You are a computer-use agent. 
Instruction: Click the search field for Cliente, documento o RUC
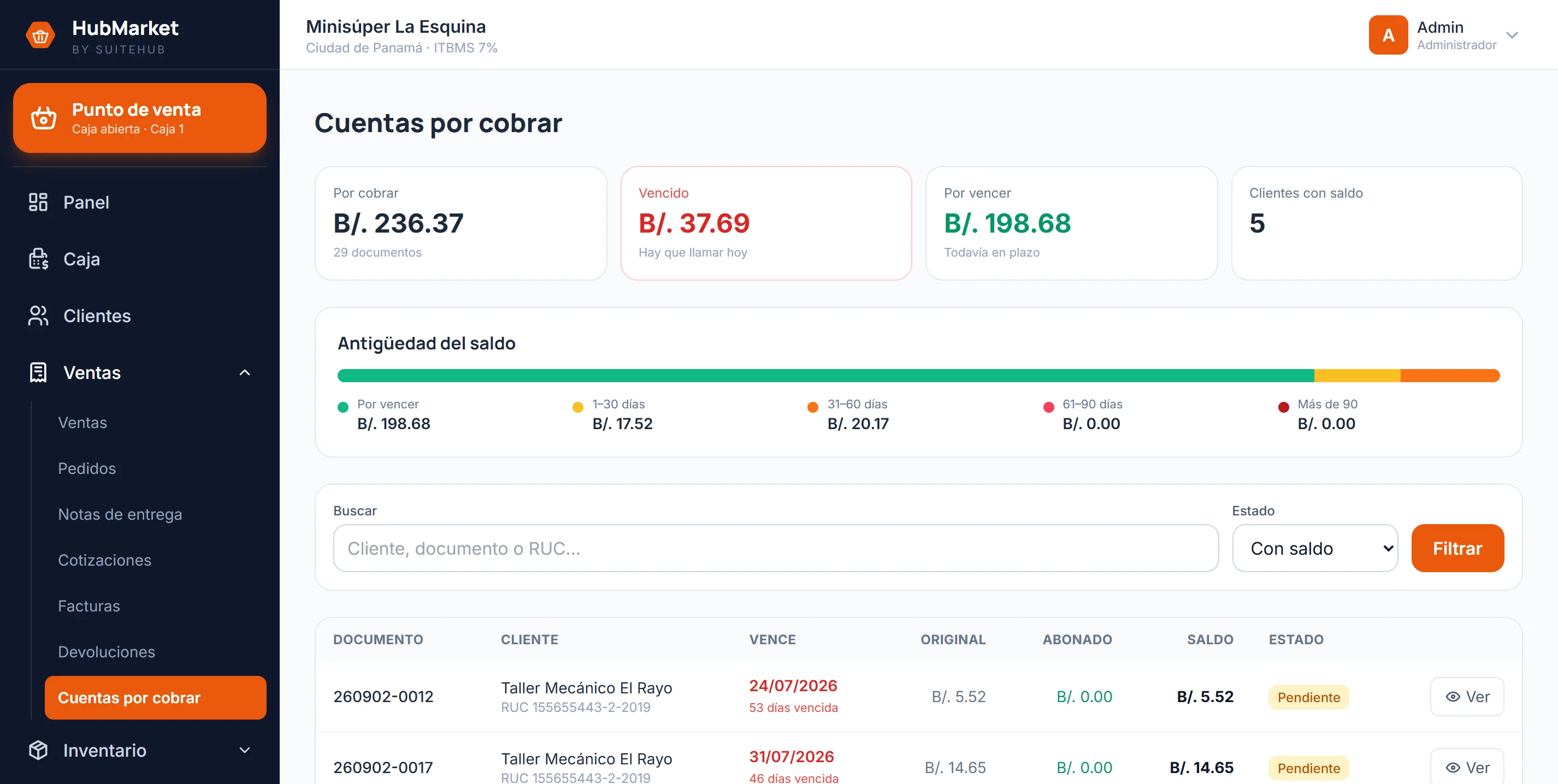(x=775, y=548)
